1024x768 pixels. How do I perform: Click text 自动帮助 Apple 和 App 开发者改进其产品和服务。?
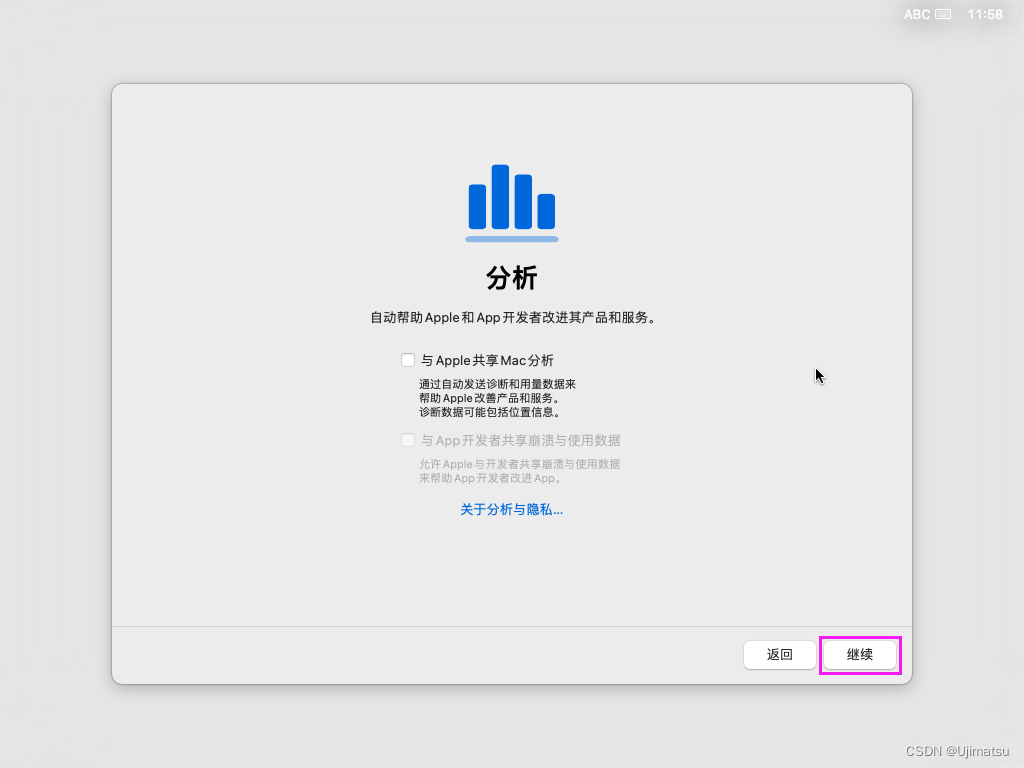pyautogui.click(x=513, y=317)
